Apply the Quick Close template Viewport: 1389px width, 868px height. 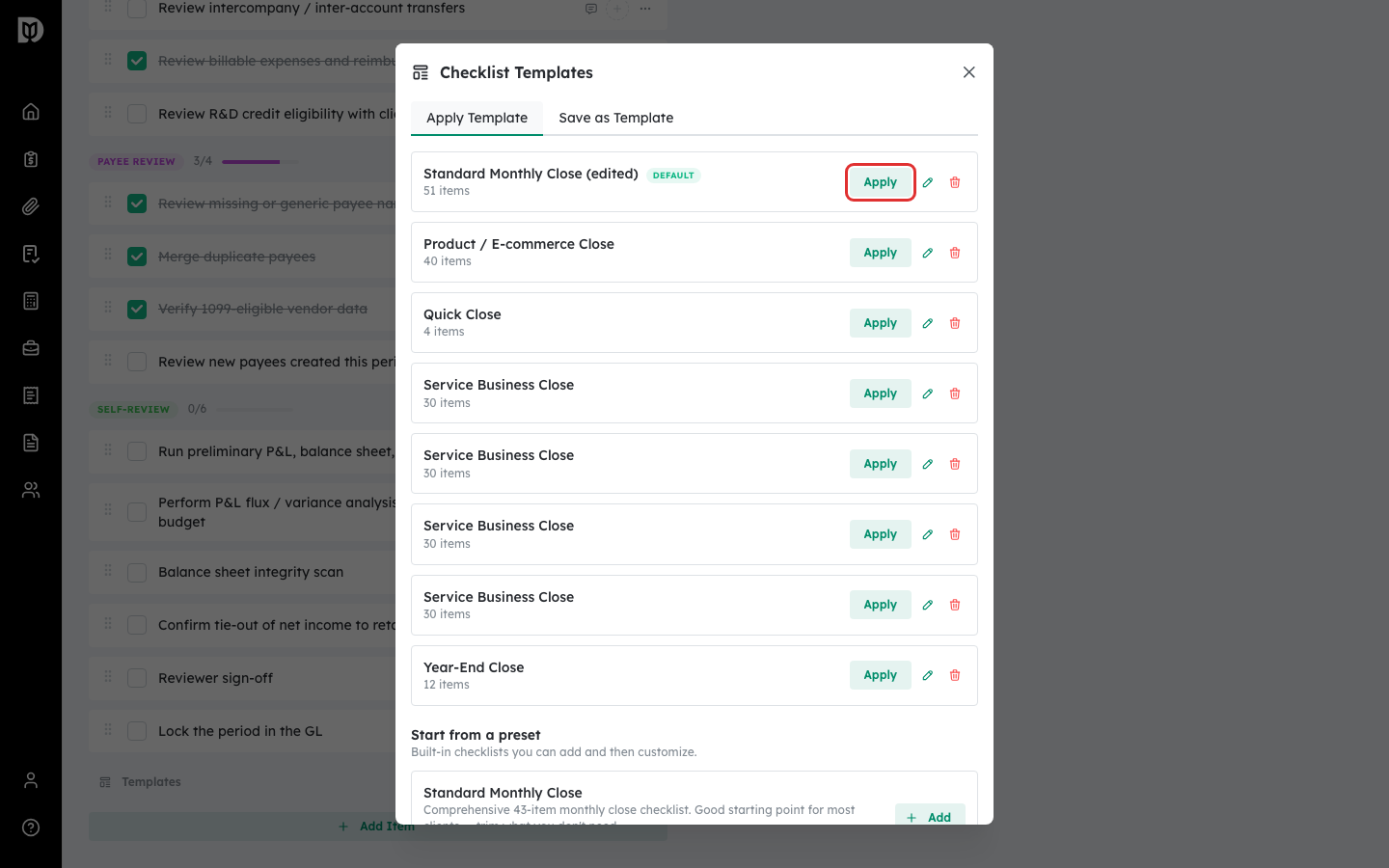880,323
